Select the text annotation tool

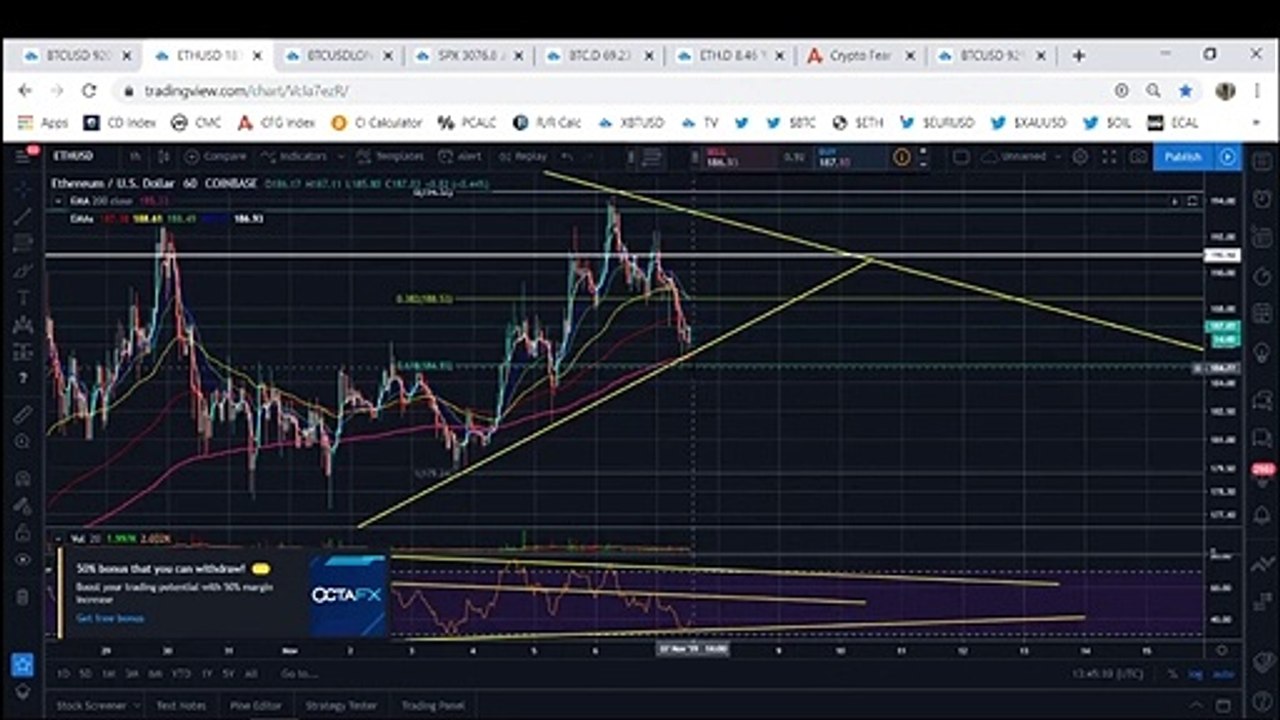coord(23,297)
